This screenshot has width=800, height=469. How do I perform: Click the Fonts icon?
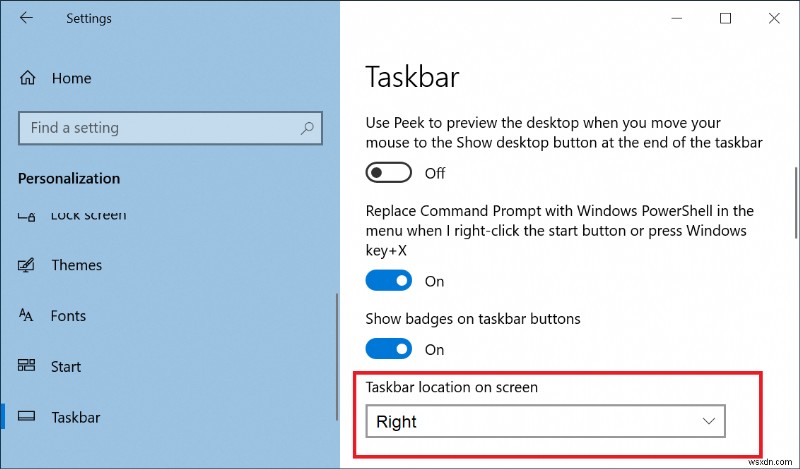(27, 316)
